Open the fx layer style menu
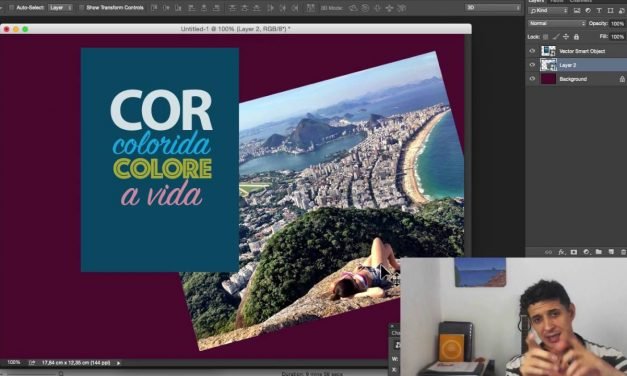Viewport: 627px width, 376px height. [561, 252]
